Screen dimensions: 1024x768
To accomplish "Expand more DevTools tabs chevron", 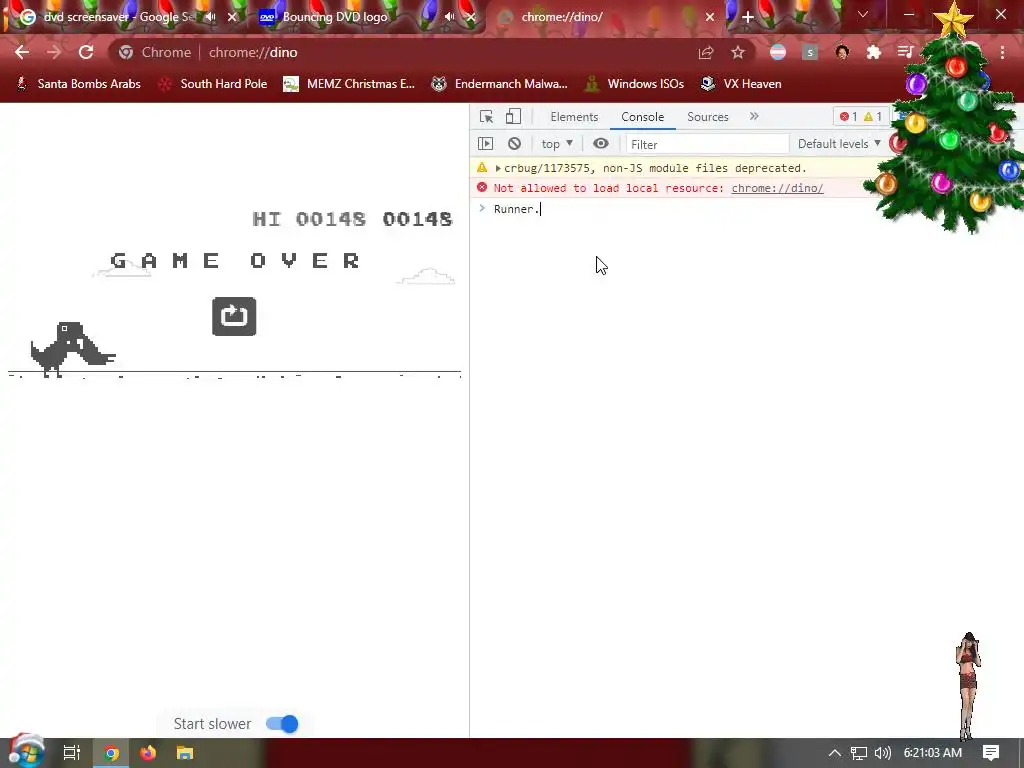I will pos(754,117).
